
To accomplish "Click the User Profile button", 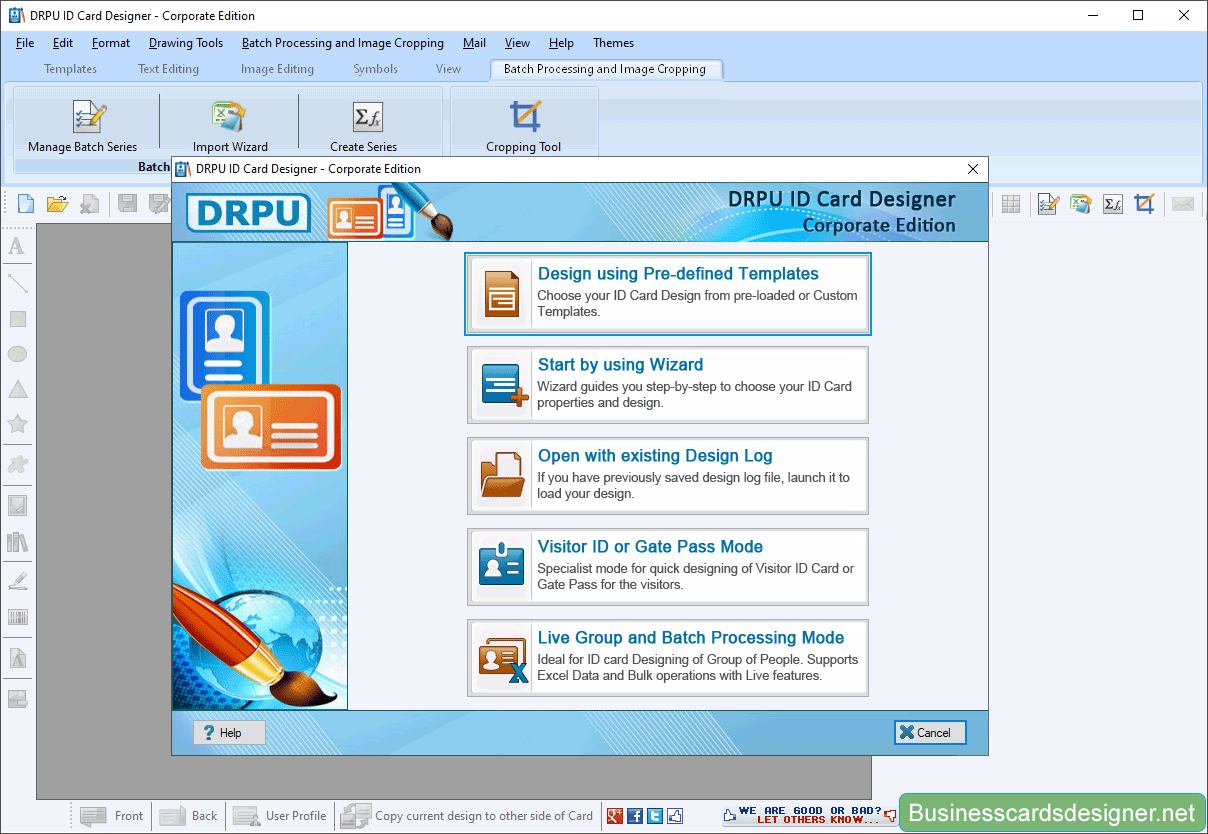I will [281, 816].
